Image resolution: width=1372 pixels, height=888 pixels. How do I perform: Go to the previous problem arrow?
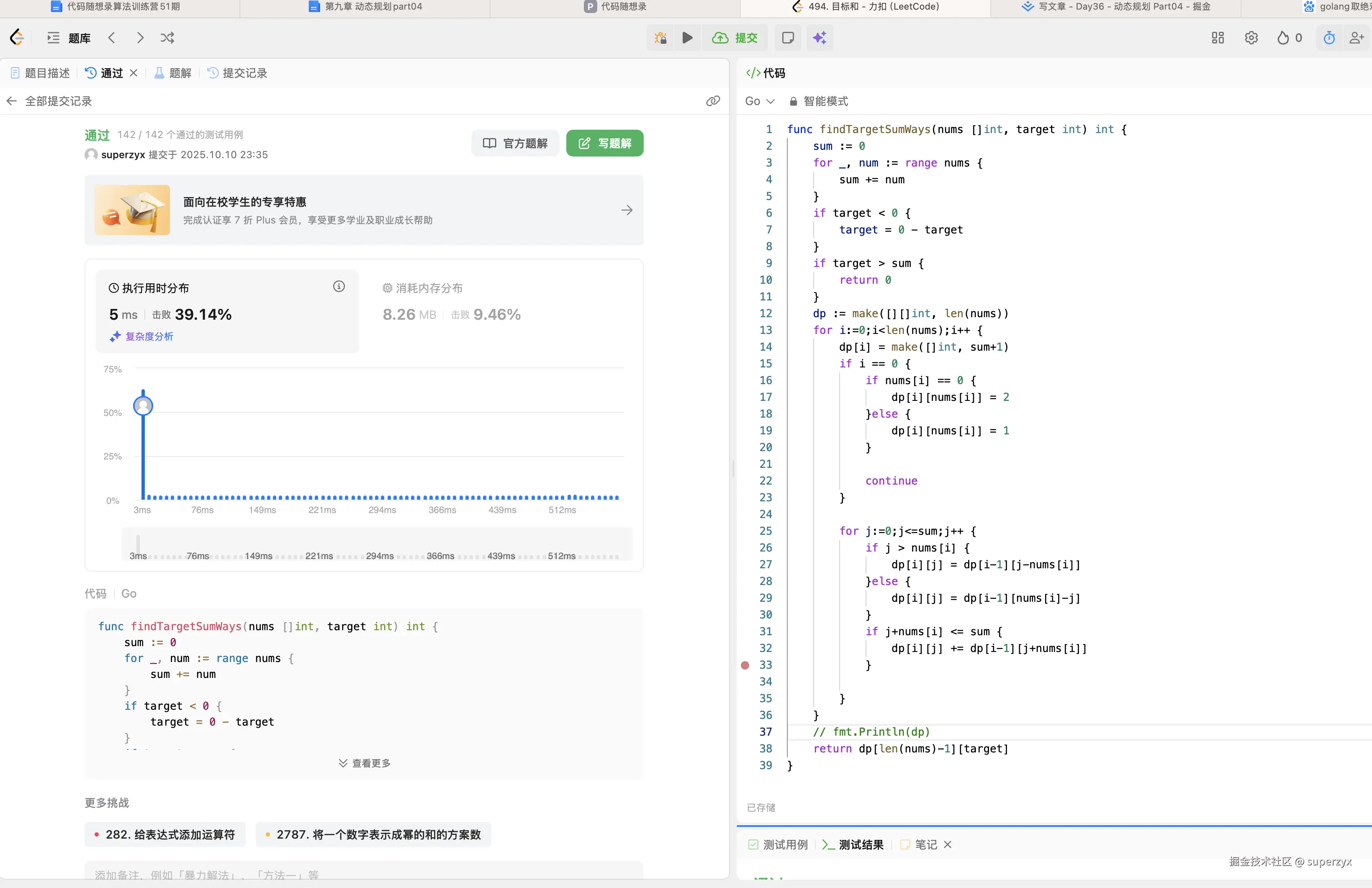112,38
